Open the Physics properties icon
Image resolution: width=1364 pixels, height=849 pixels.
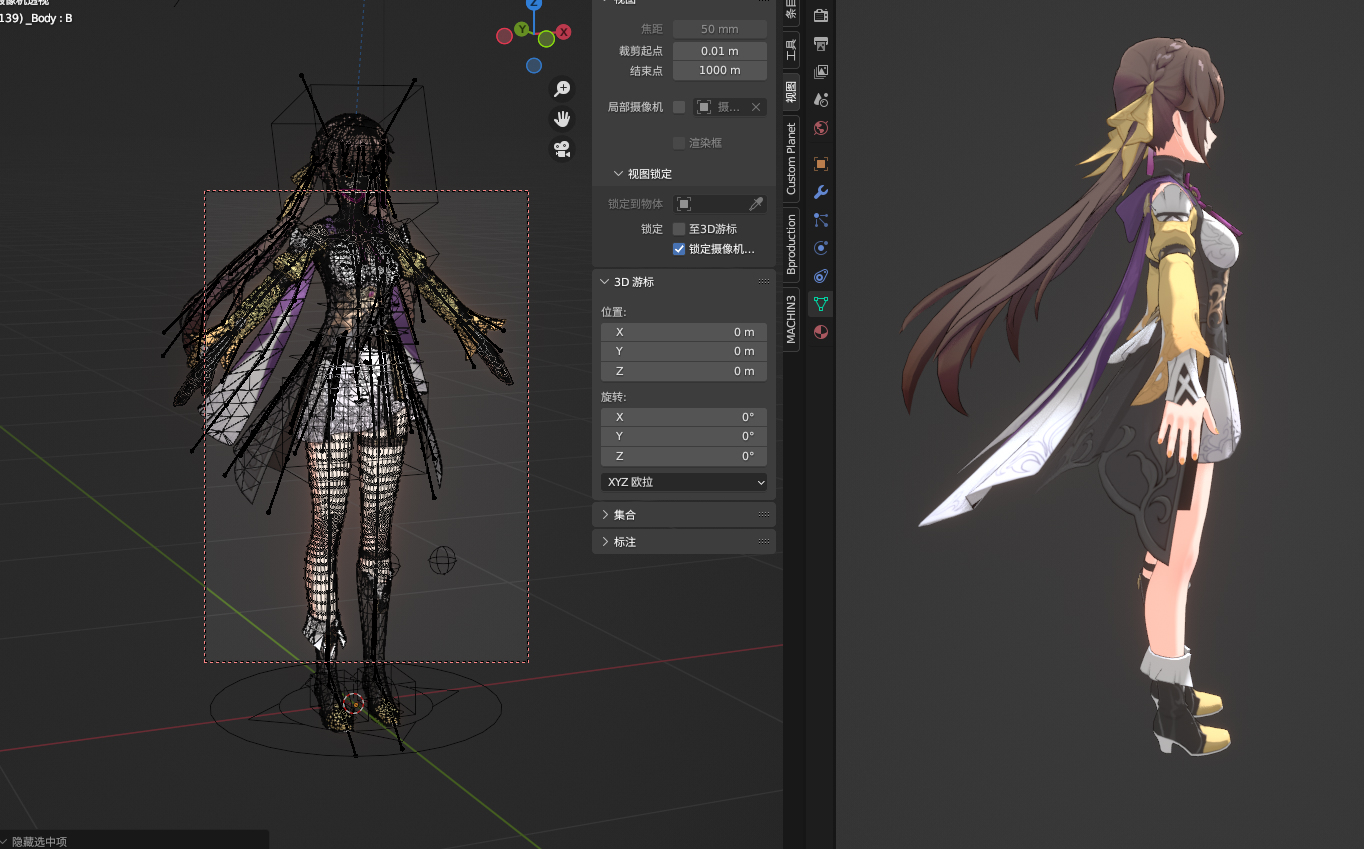point(821,248)
